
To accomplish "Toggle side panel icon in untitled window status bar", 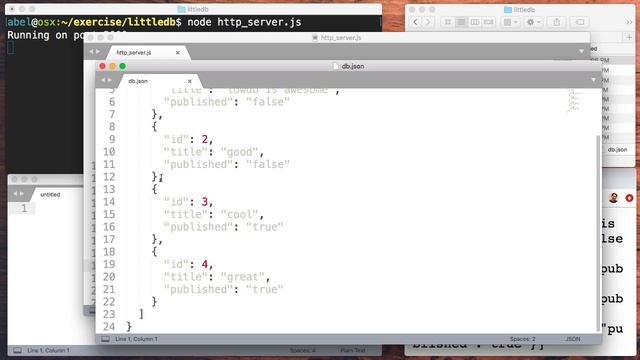I will click(x=17, y=351).
